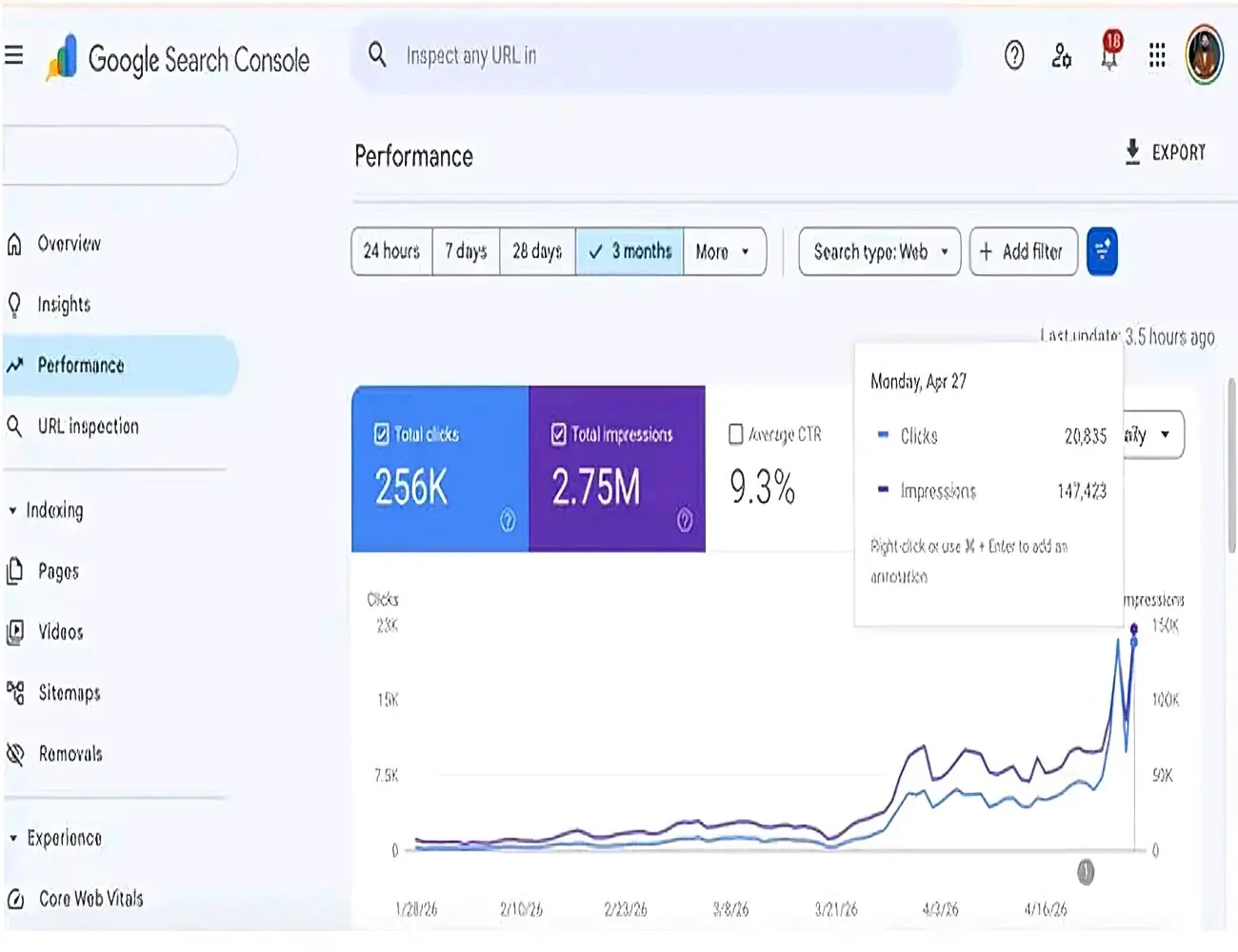Open the account profile avatar
This screenshot has height=952, width=1238.
1204,55
